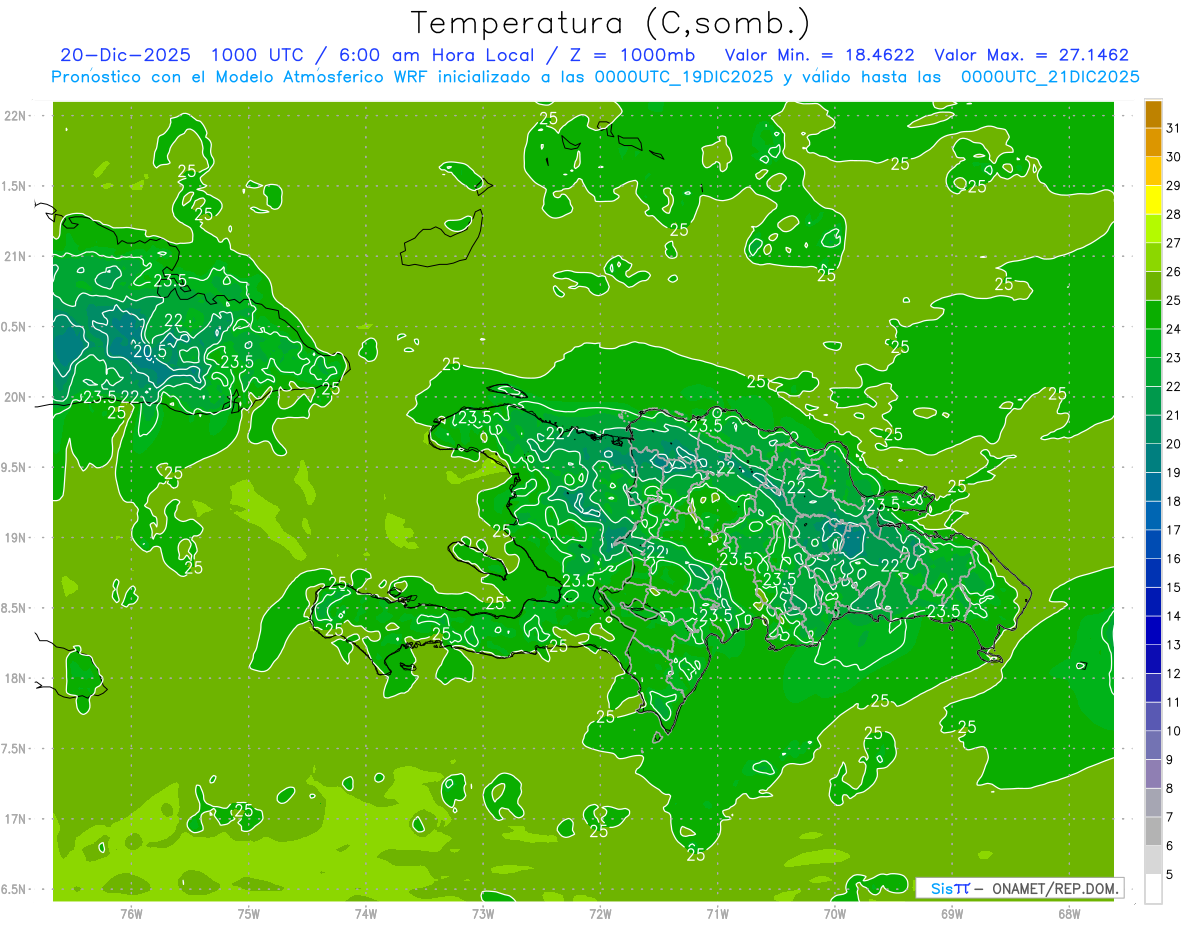Viewport: 1200px width, 927px height.
Task: Click the "15" value on the color legend
Action: (x=1174, y=588)
